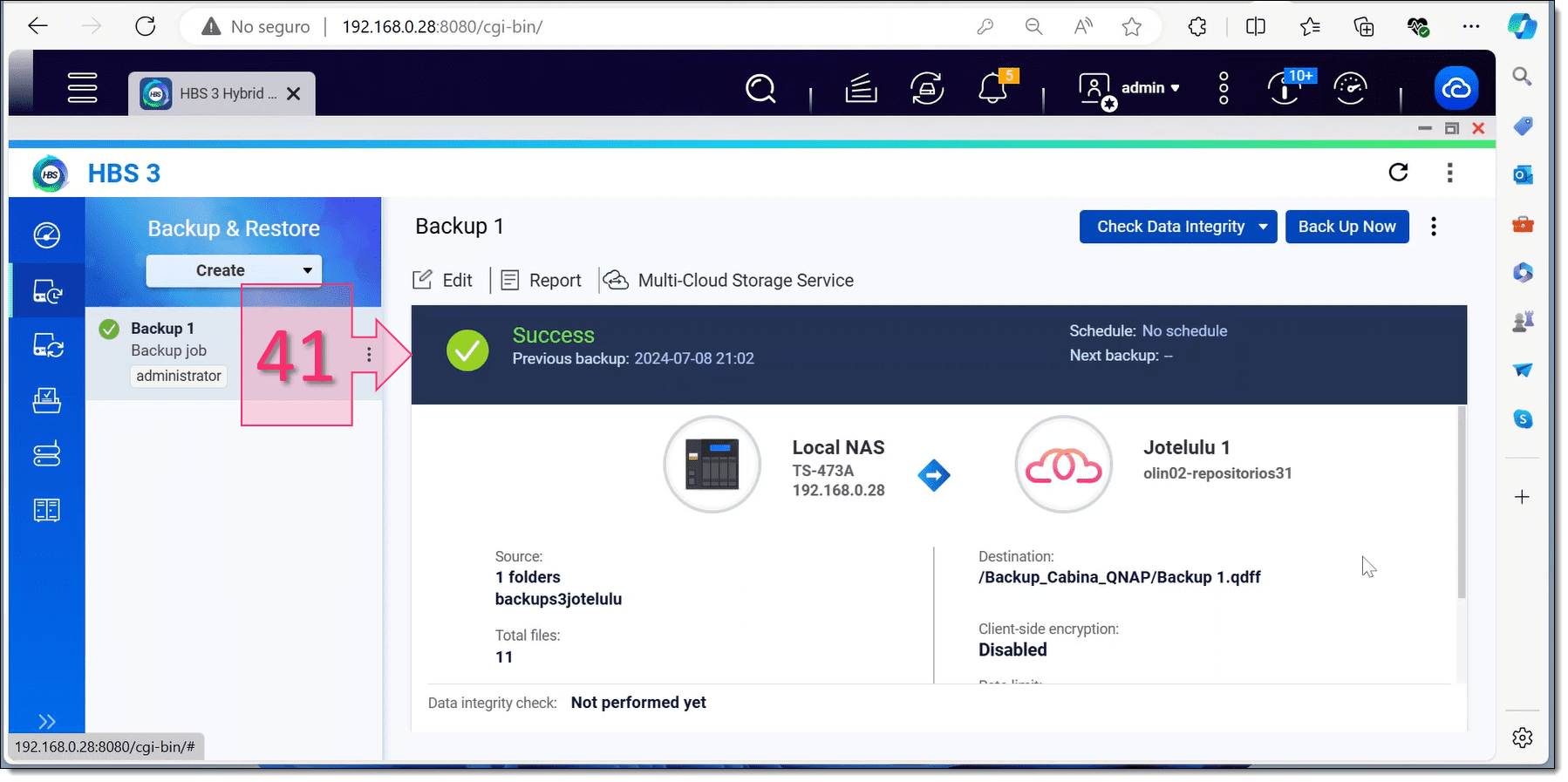Click the 'backups3jotelulu' source folder text
Image resolution: width=1568 pixels, height=782 pixels.
pyautogui.click(x=558, y=599)
